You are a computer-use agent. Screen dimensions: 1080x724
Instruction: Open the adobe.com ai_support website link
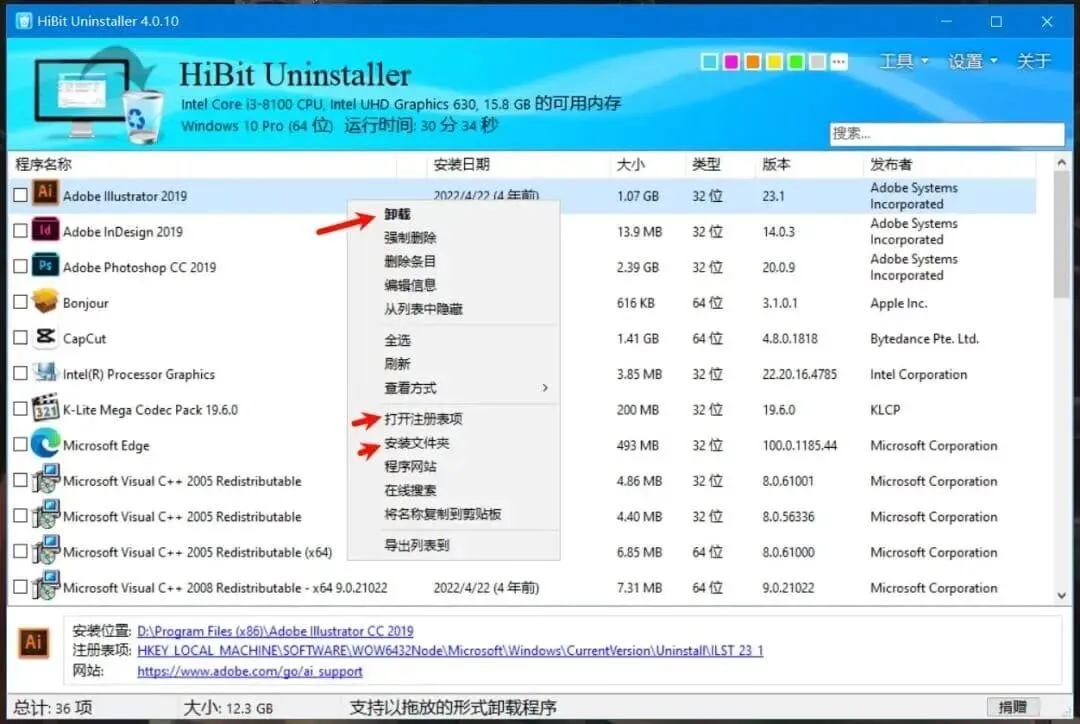(x=249, y=671)
